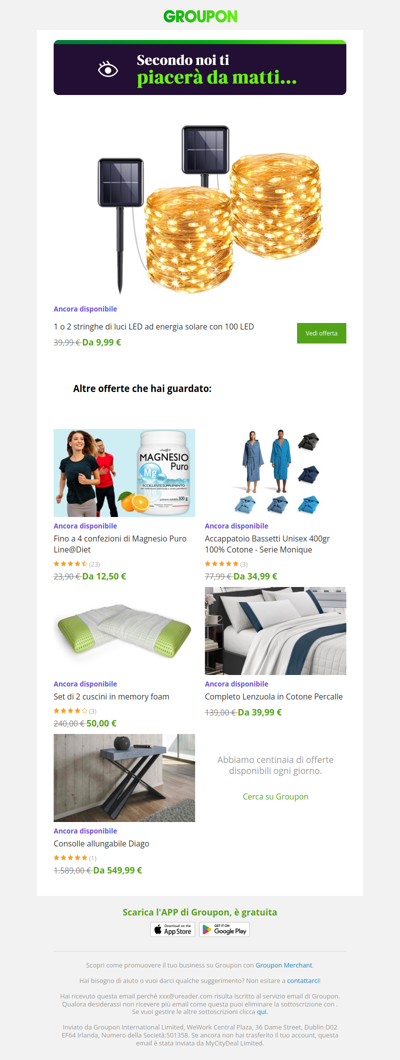Viewport: 400px width, 1060px height.
Task: Open the Magnesio Puro product image
Action: click(124, 473)
